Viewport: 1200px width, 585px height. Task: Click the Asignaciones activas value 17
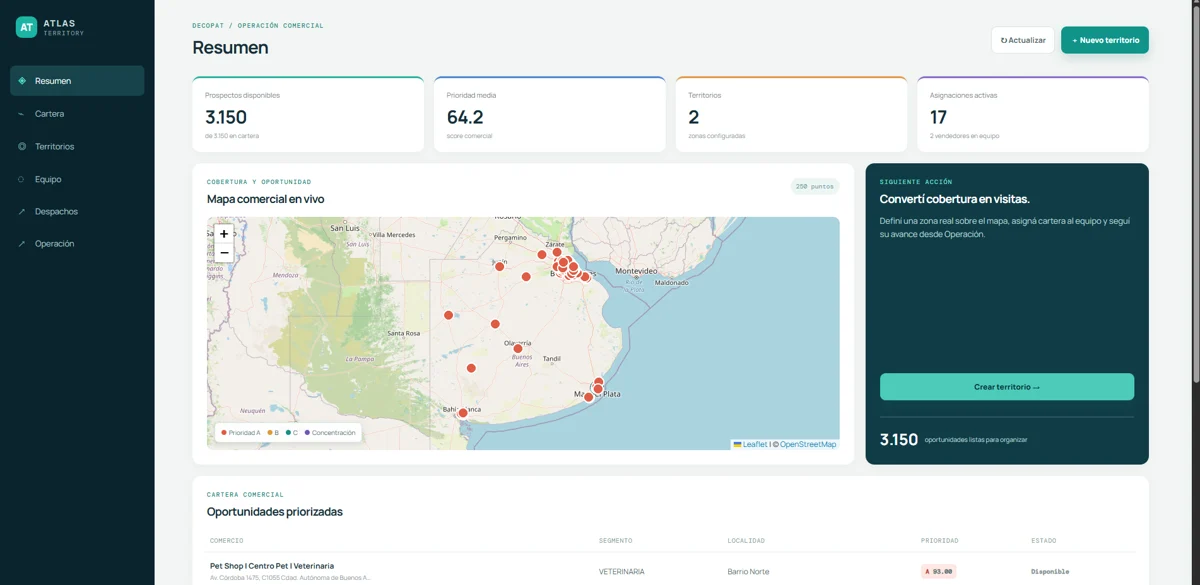(938, 117)
